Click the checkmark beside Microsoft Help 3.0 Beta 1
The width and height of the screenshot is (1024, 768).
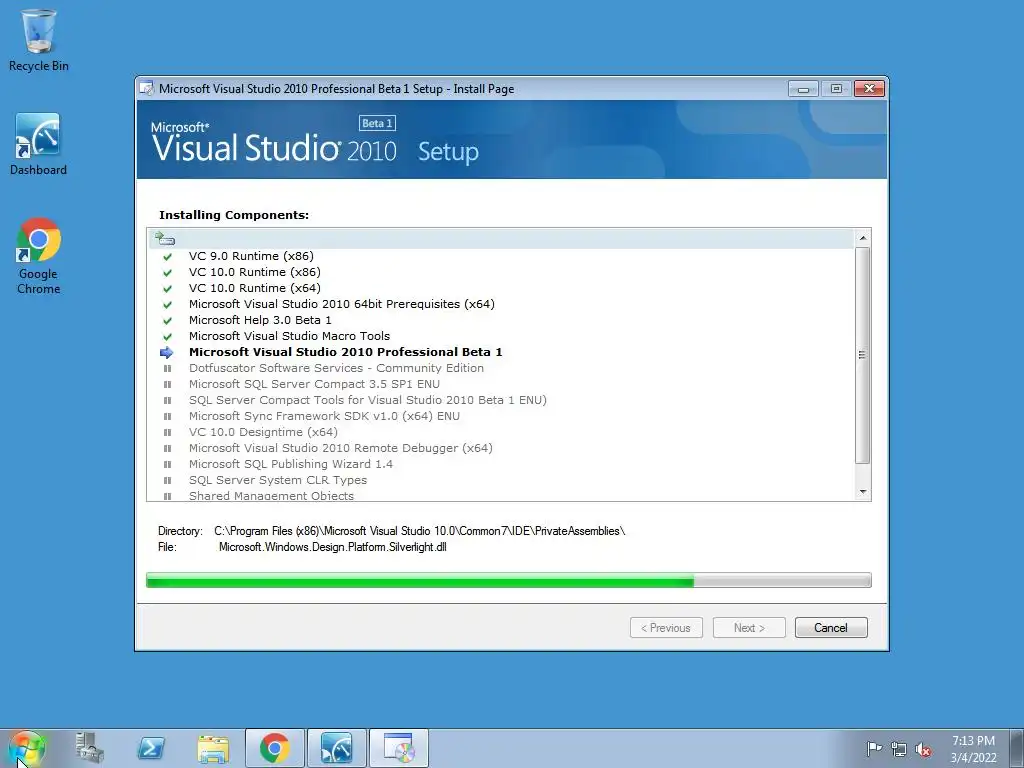pyautogui.click(x=167, y=321)
